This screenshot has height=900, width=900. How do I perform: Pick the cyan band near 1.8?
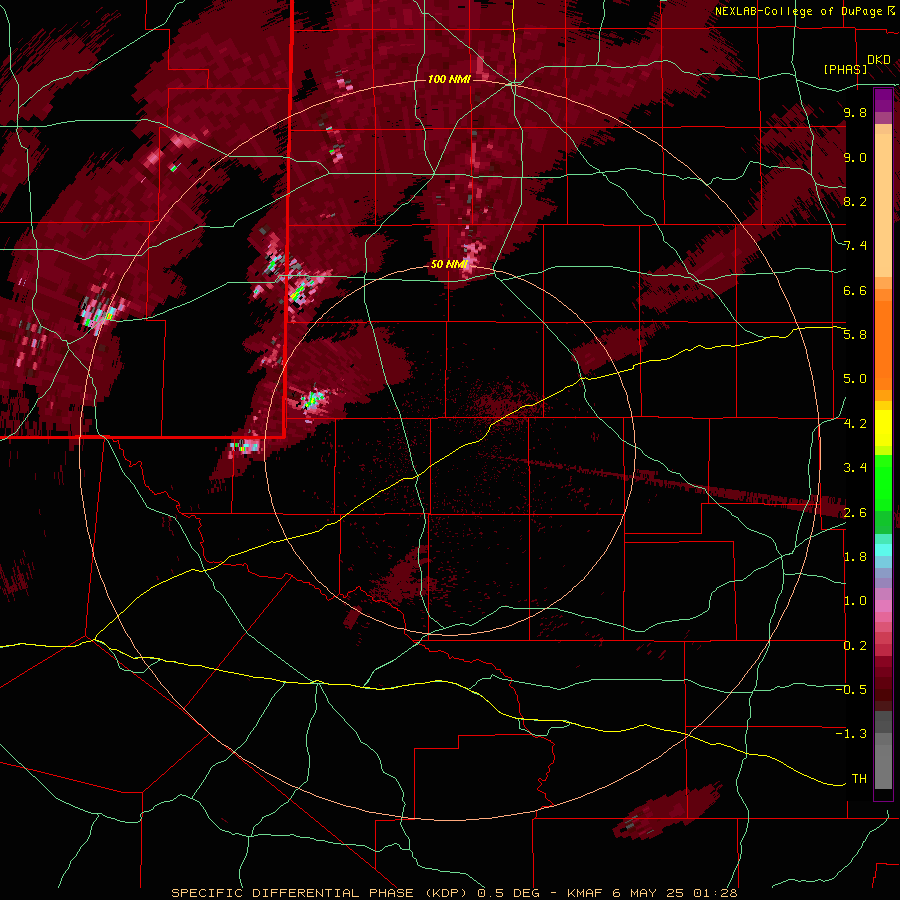[x=883, y=550]
